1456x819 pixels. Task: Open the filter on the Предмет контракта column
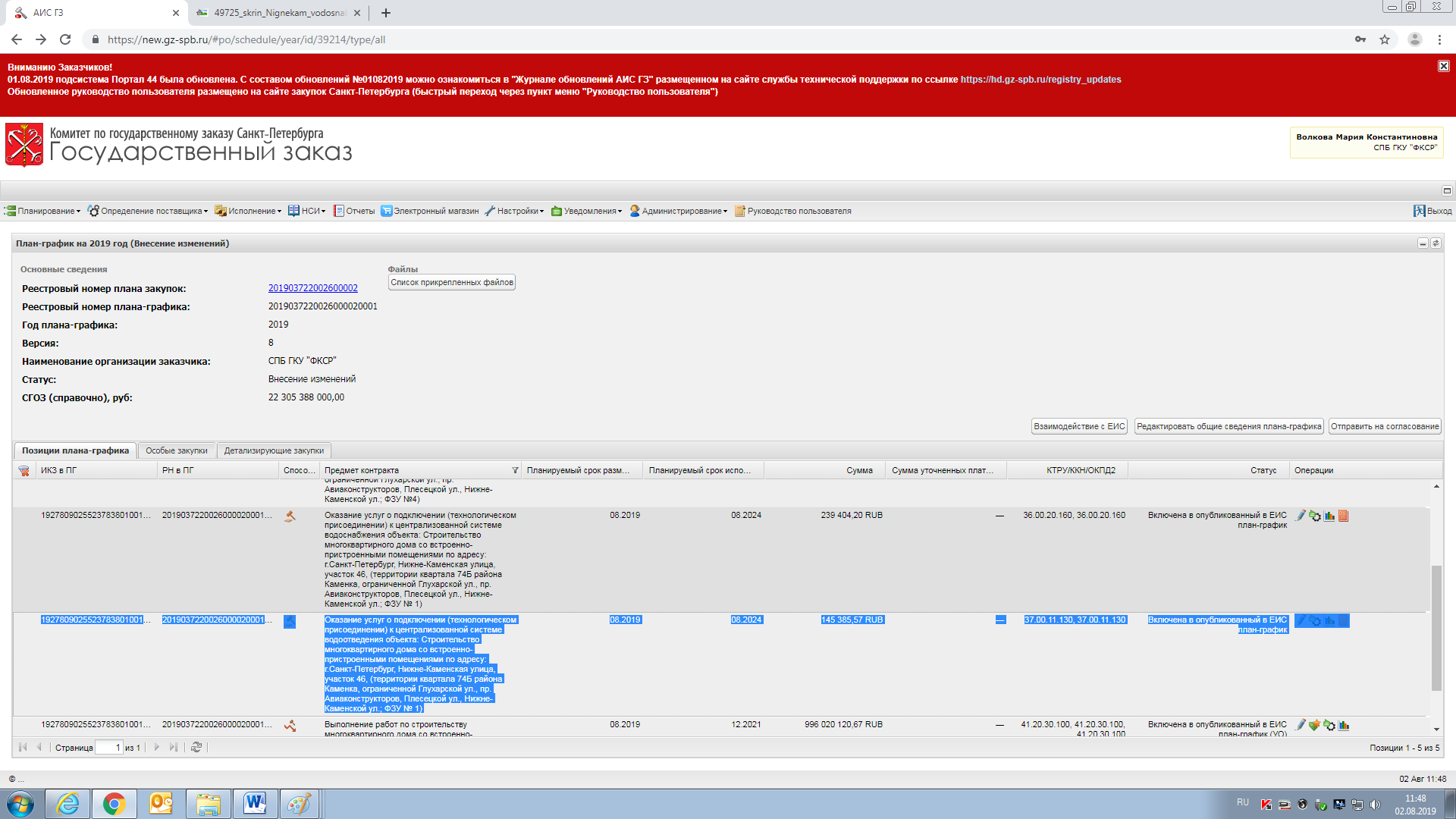(x=515, y=470)
